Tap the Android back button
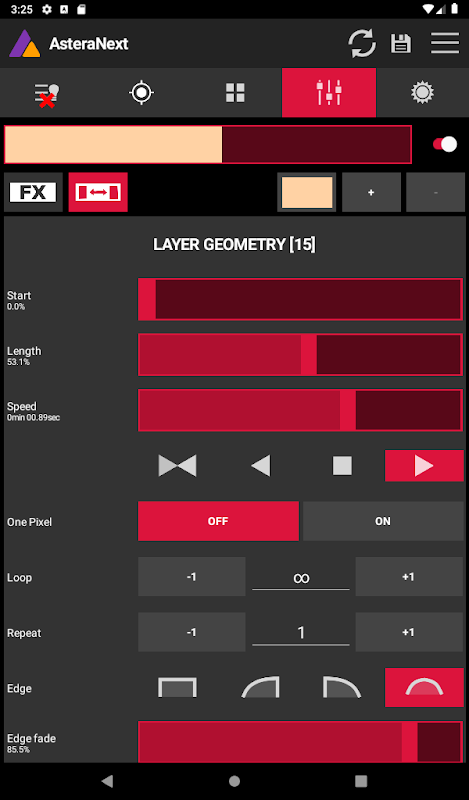 (x=107, y=781)
